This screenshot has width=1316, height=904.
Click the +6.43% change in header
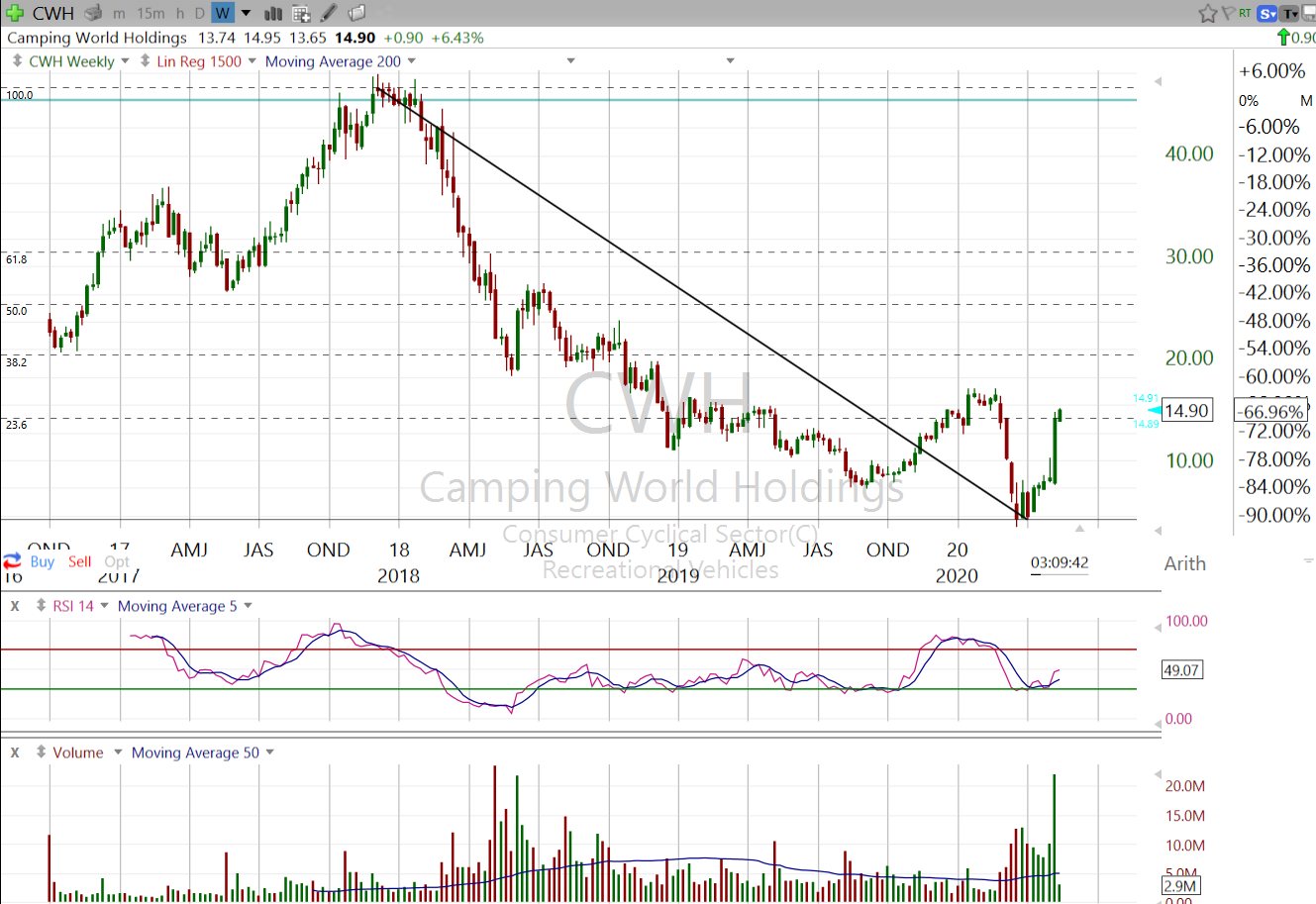457,38
